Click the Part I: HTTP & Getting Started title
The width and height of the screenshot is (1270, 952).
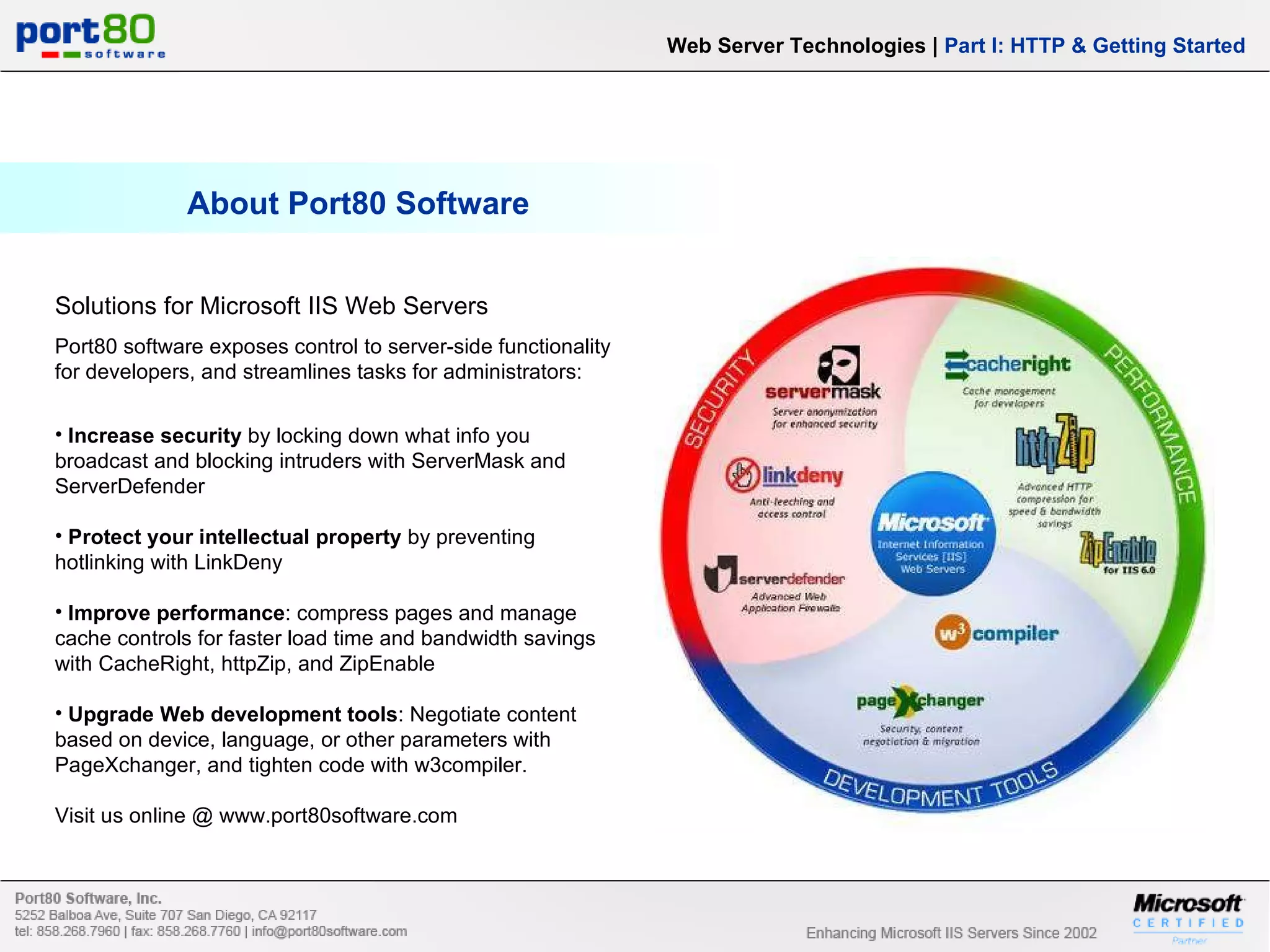[1094, 46]
